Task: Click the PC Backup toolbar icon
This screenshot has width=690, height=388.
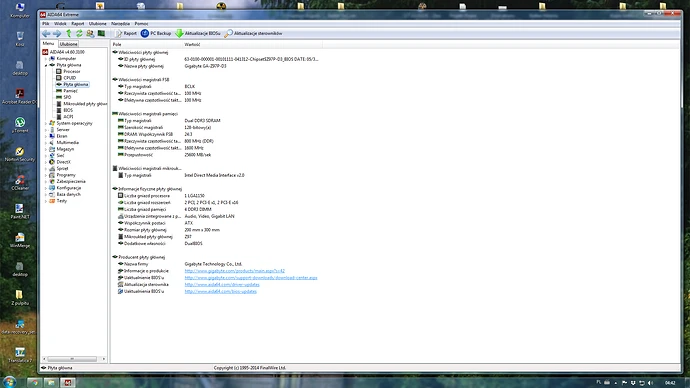Action: click(145, 33)
